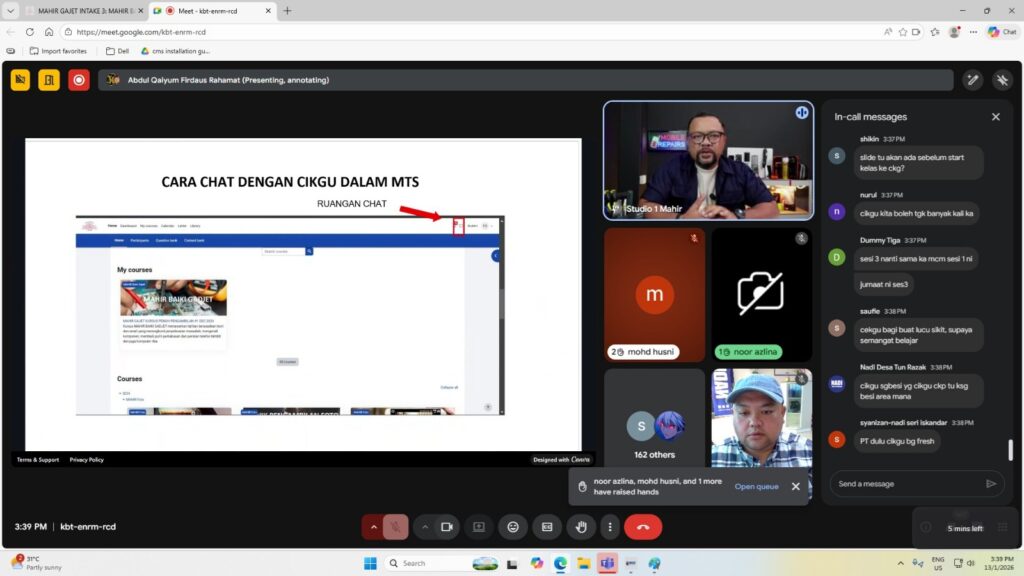Toggle closed captions button
The image size is (1024, 576).
pyautogui.click(x=547, y=527)
